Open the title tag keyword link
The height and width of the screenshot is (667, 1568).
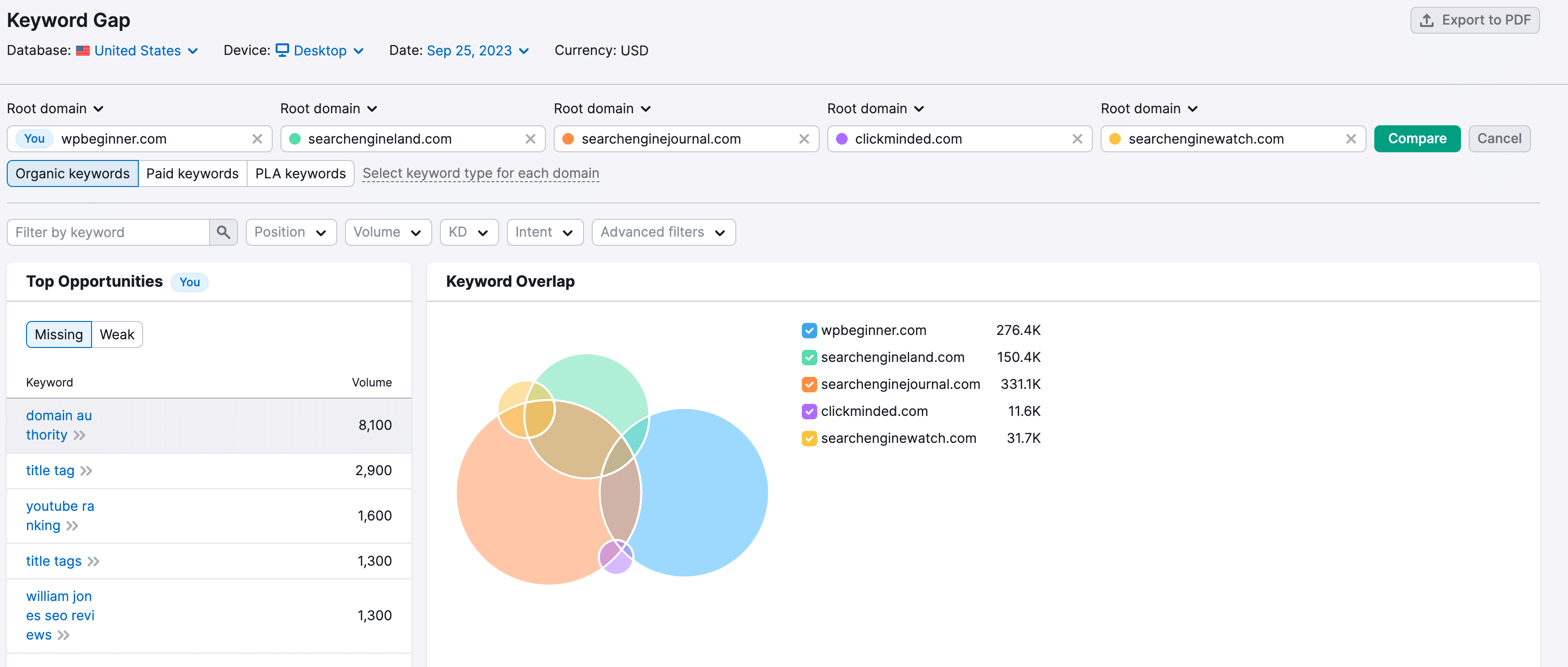click(50, 471)
